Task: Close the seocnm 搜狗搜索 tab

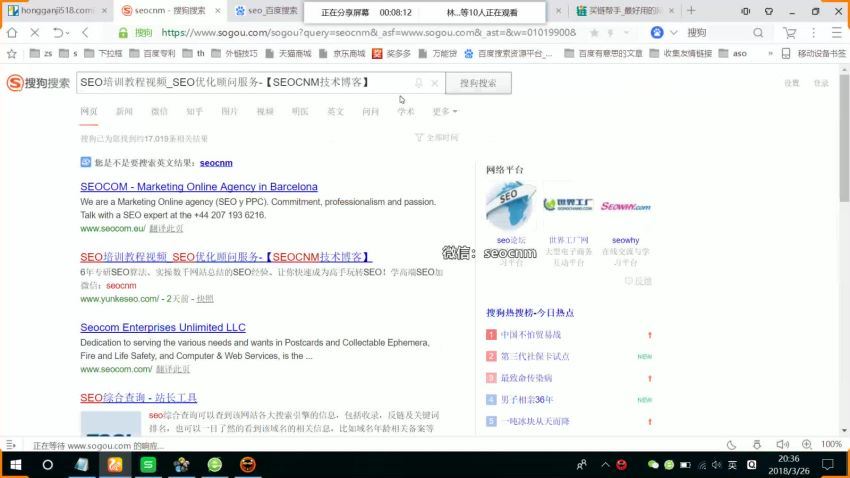Action: pyautogui.click(x=218, y=10)
